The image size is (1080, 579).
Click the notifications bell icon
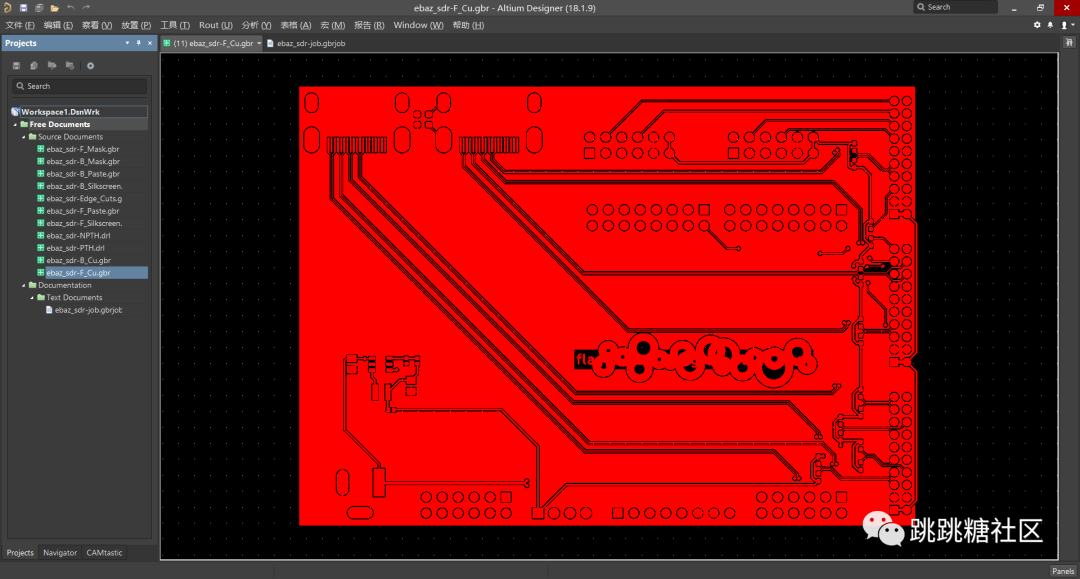(1050, 25)
